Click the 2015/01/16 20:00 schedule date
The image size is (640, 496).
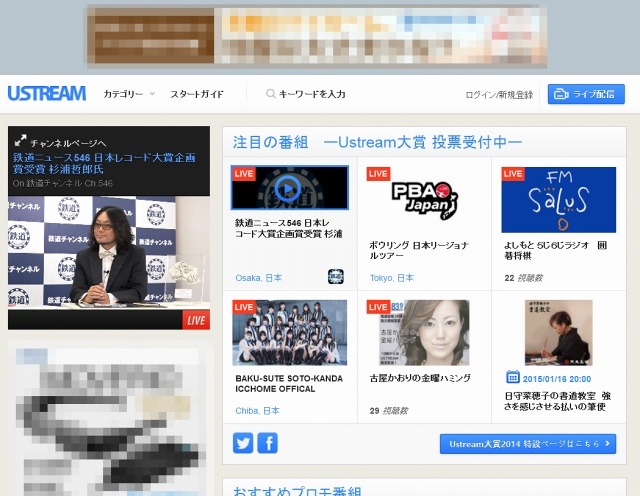coord(557,379)
